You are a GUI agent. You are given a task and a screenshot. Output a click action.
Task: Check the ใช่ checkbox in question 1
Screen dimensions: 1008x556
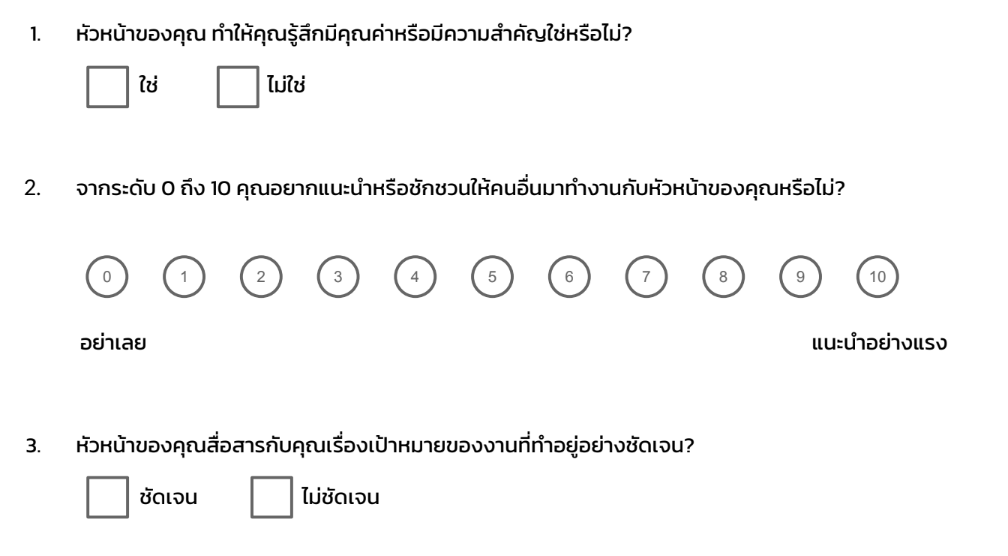[x=107, y=87]
